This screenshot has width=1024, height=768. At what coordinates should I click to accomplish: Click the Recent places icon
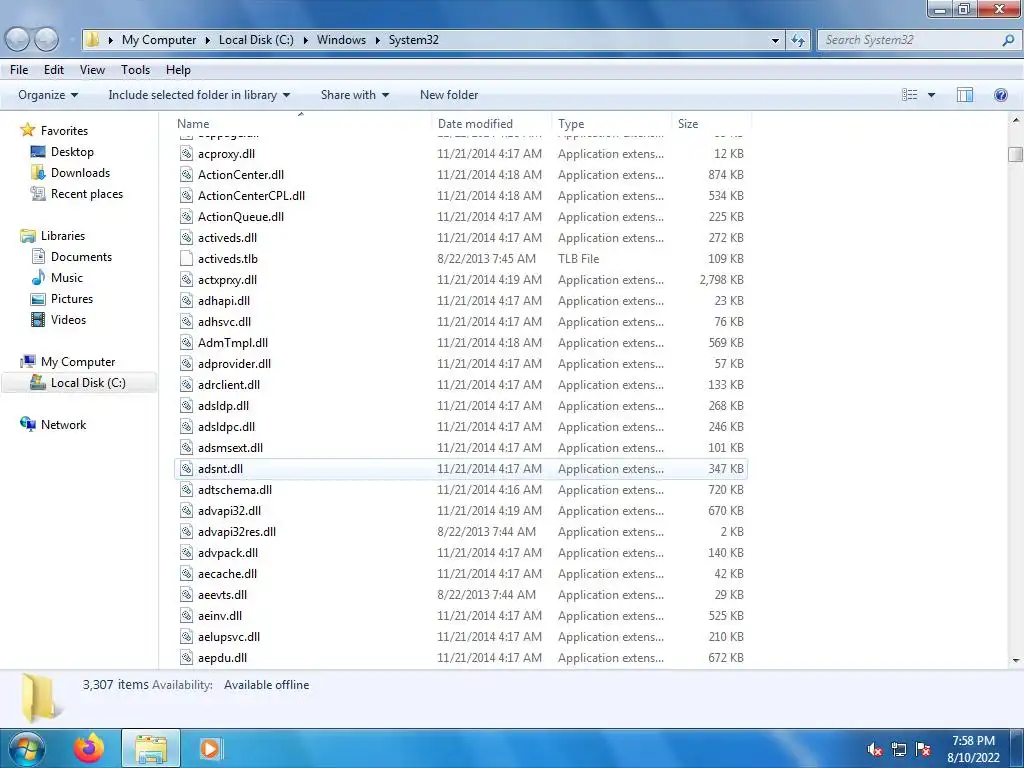(x=38, y=193)
